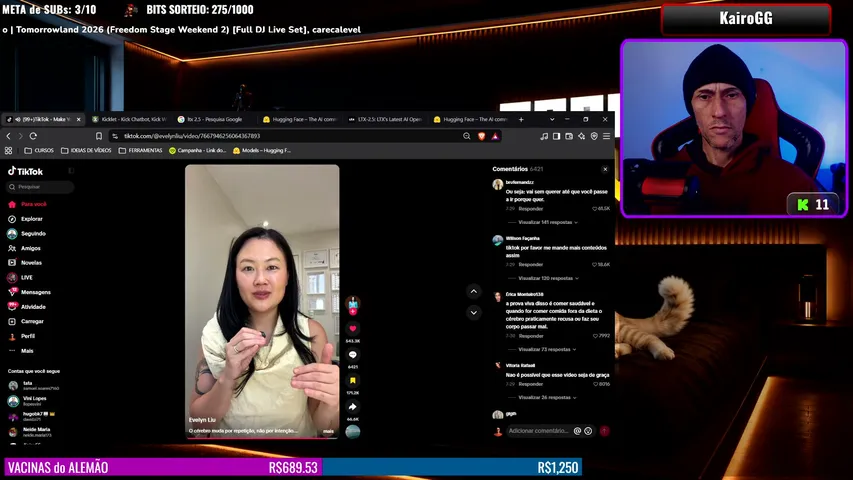Viewport: 853px width, 480px height.
Task: Open Brave wallet icon
Action: (x=569, y=136)
